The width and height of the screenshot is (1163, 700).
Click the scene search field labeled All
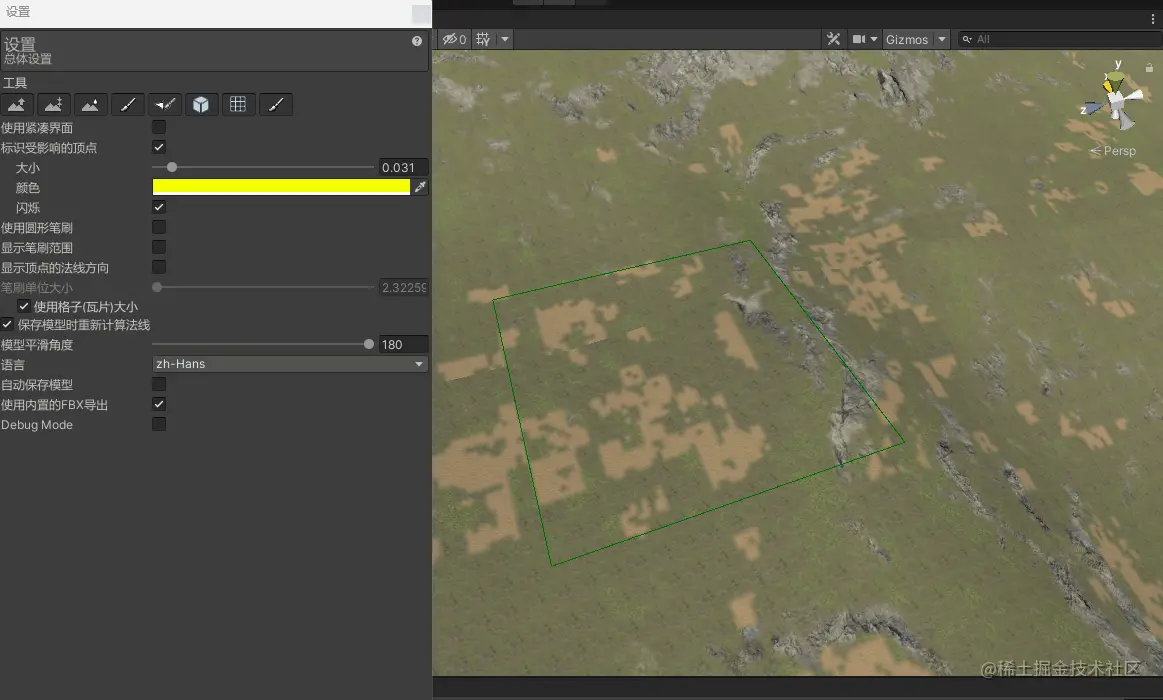pyautogui.click(x=1061, y=39)
